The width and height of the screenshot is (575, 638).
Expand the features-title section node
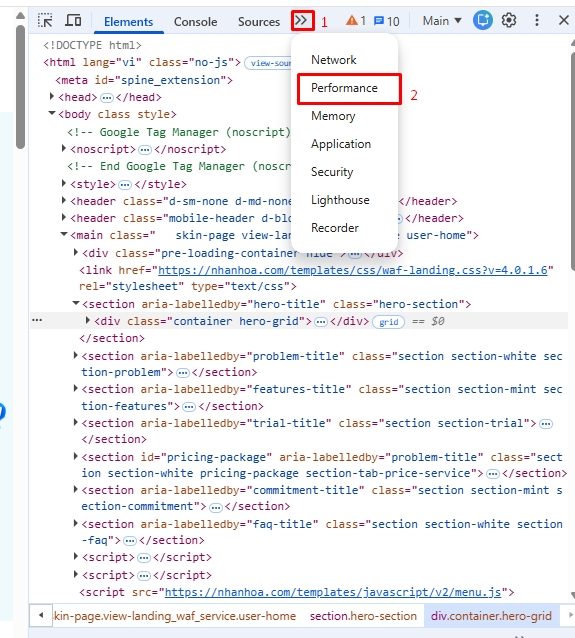tap(76, 389)
